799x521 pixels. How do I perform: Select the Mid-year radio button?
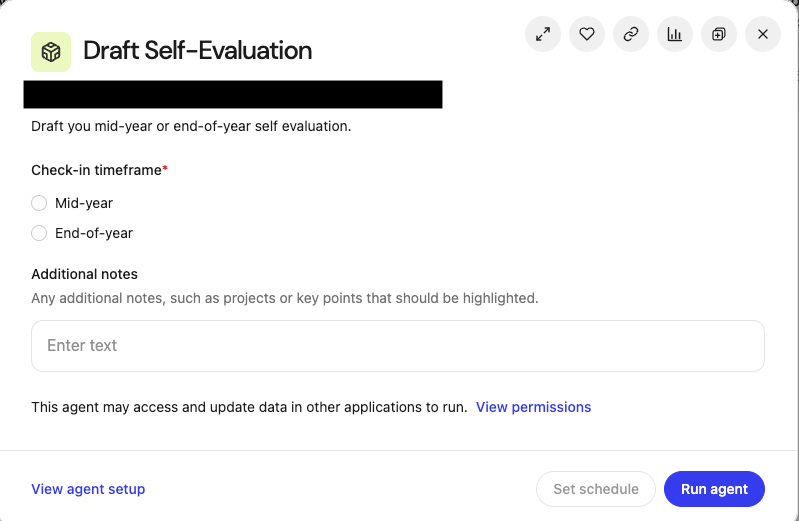click(x=39, y=203)
